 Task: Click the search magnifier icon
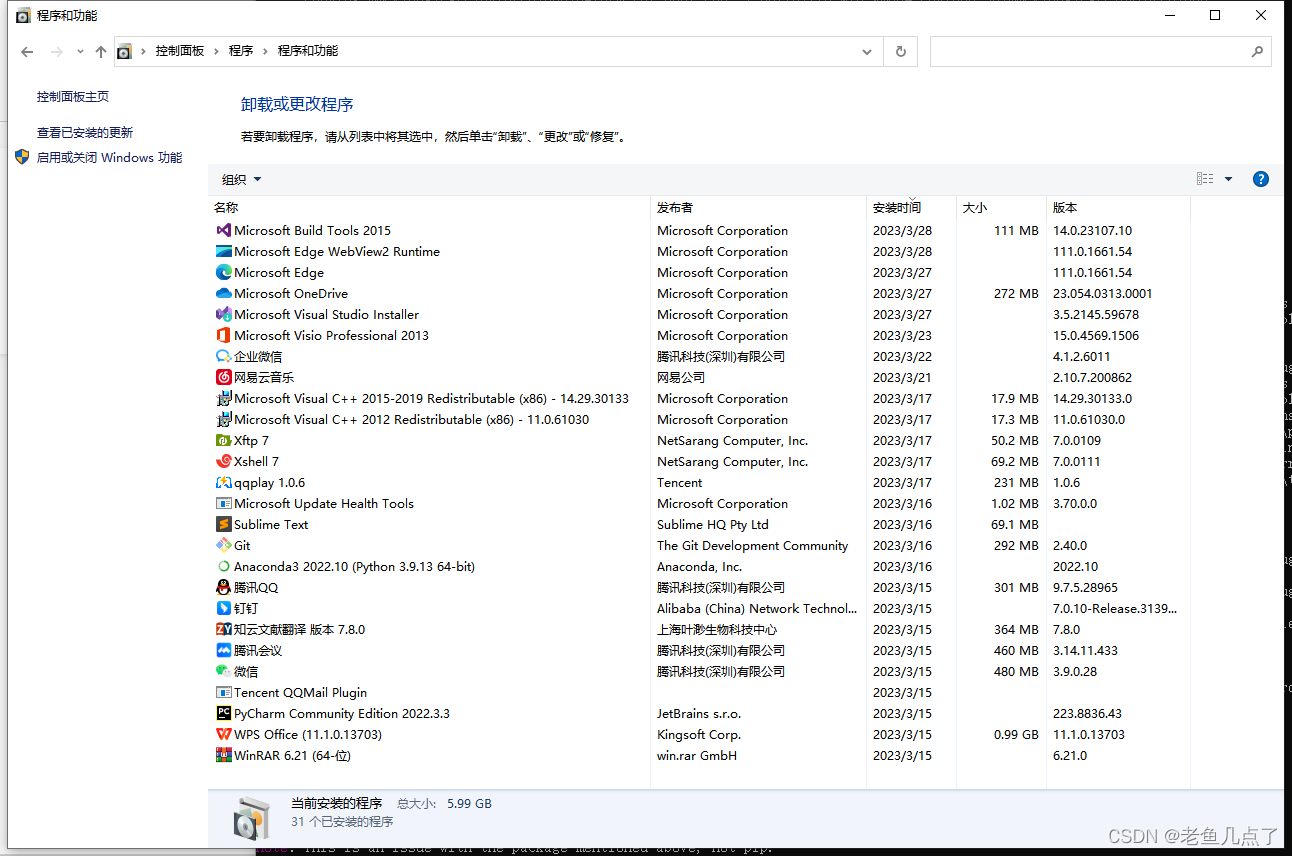pos(1257,51)
